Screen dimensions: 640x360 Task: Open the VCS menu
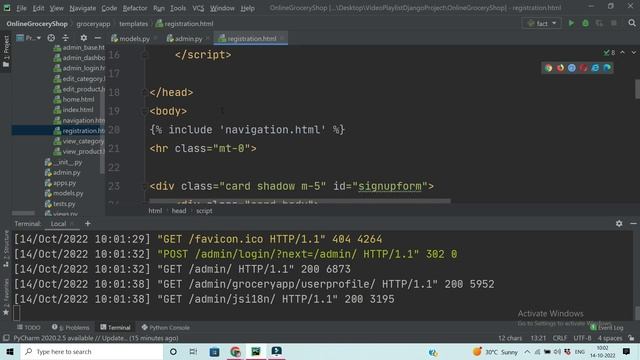click(198, 8)
